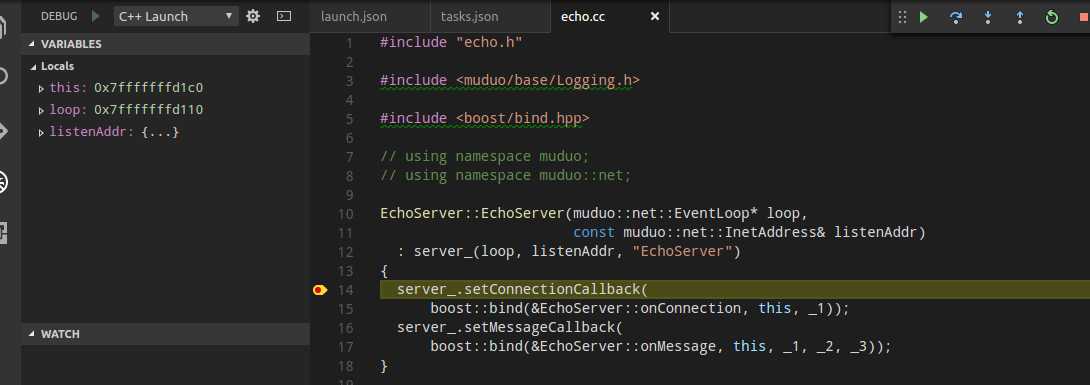The width and height of the screenshot is (1090, 385).
Task: Click the '// using namespace muduo;' comment
Action: 485,156
